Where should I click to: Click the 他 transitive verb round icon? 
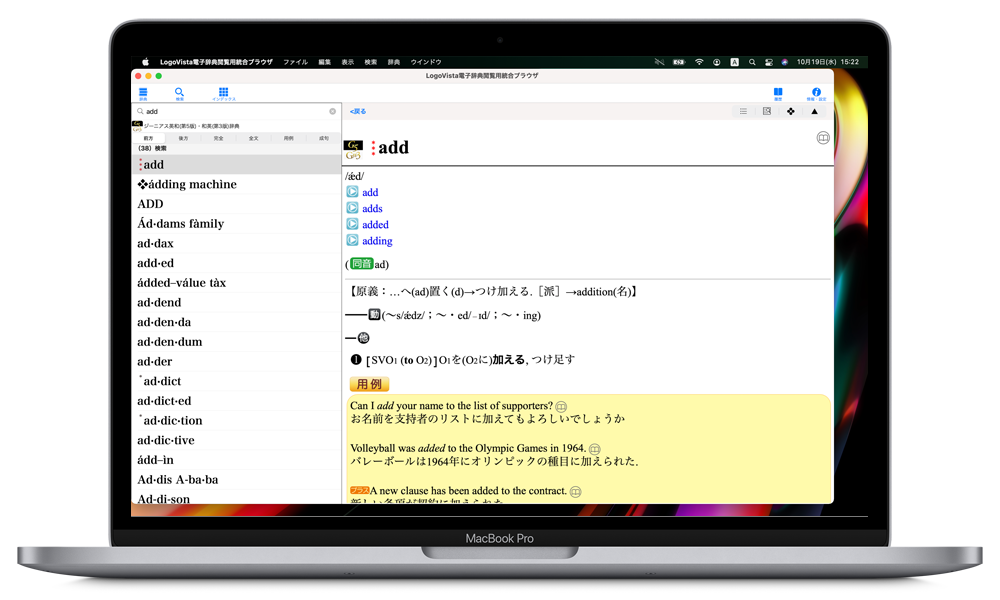tap(364, 338)
